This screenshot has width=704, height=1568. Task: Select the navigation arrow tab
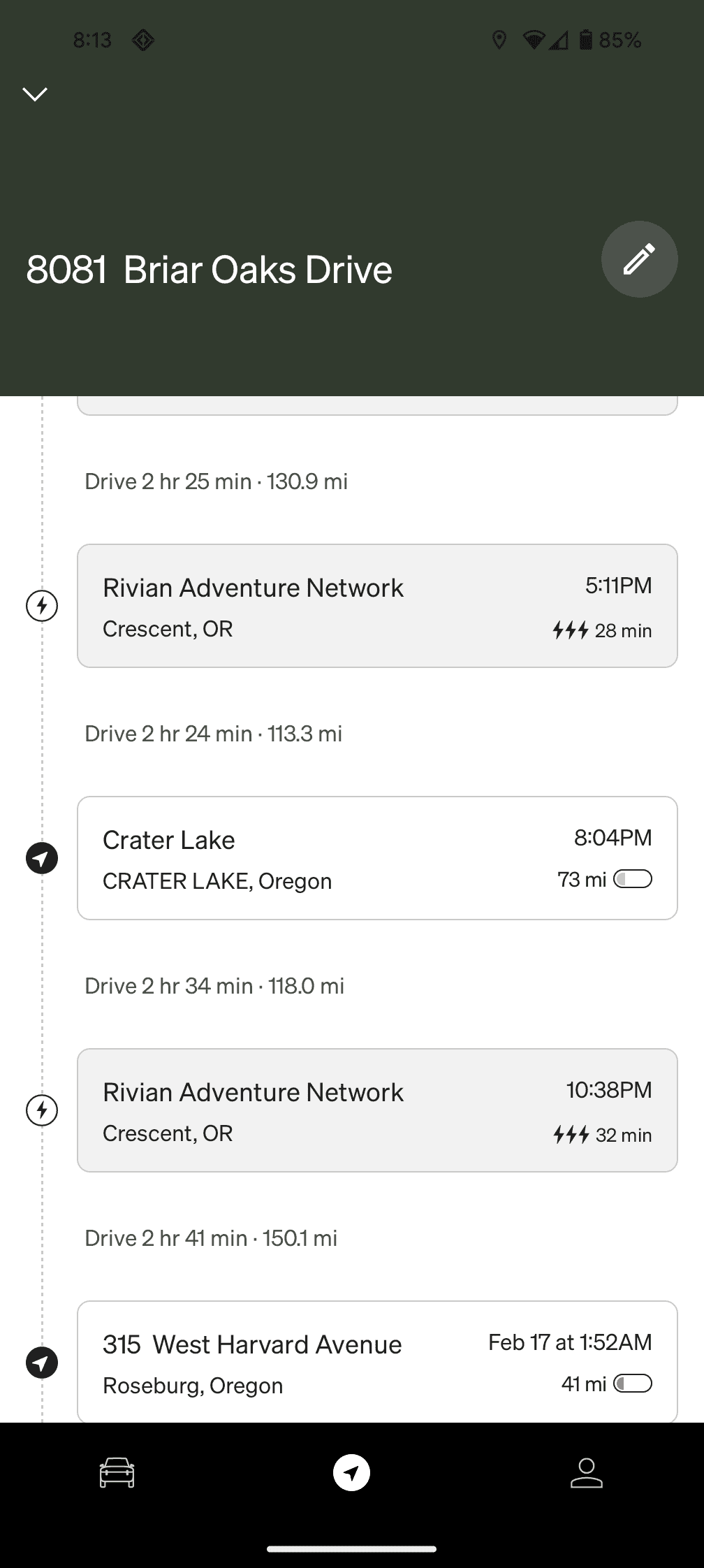tap(351, 1472)
